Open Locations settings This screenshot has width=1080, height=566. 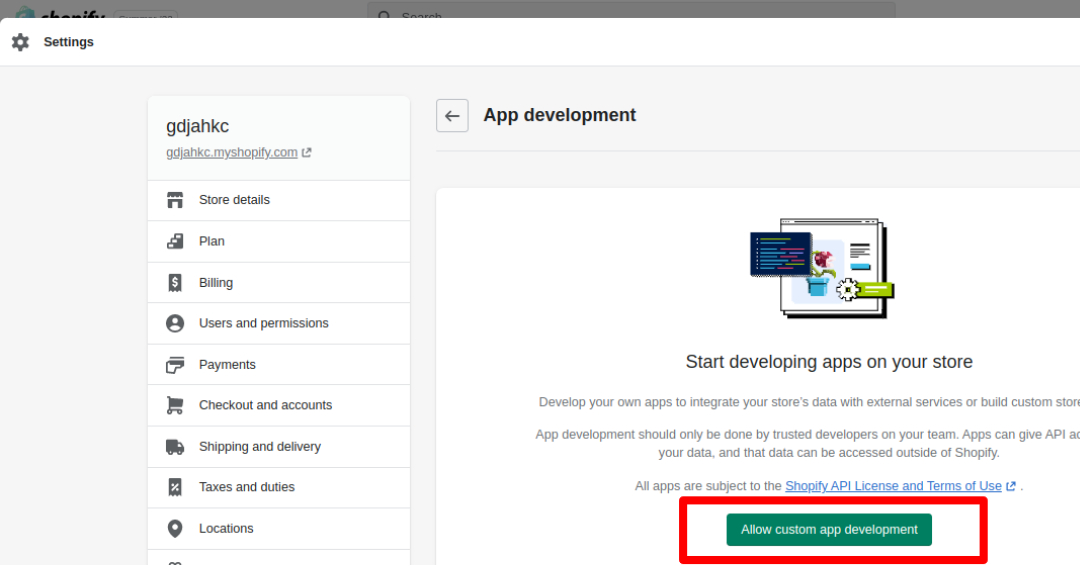point(279,529)
